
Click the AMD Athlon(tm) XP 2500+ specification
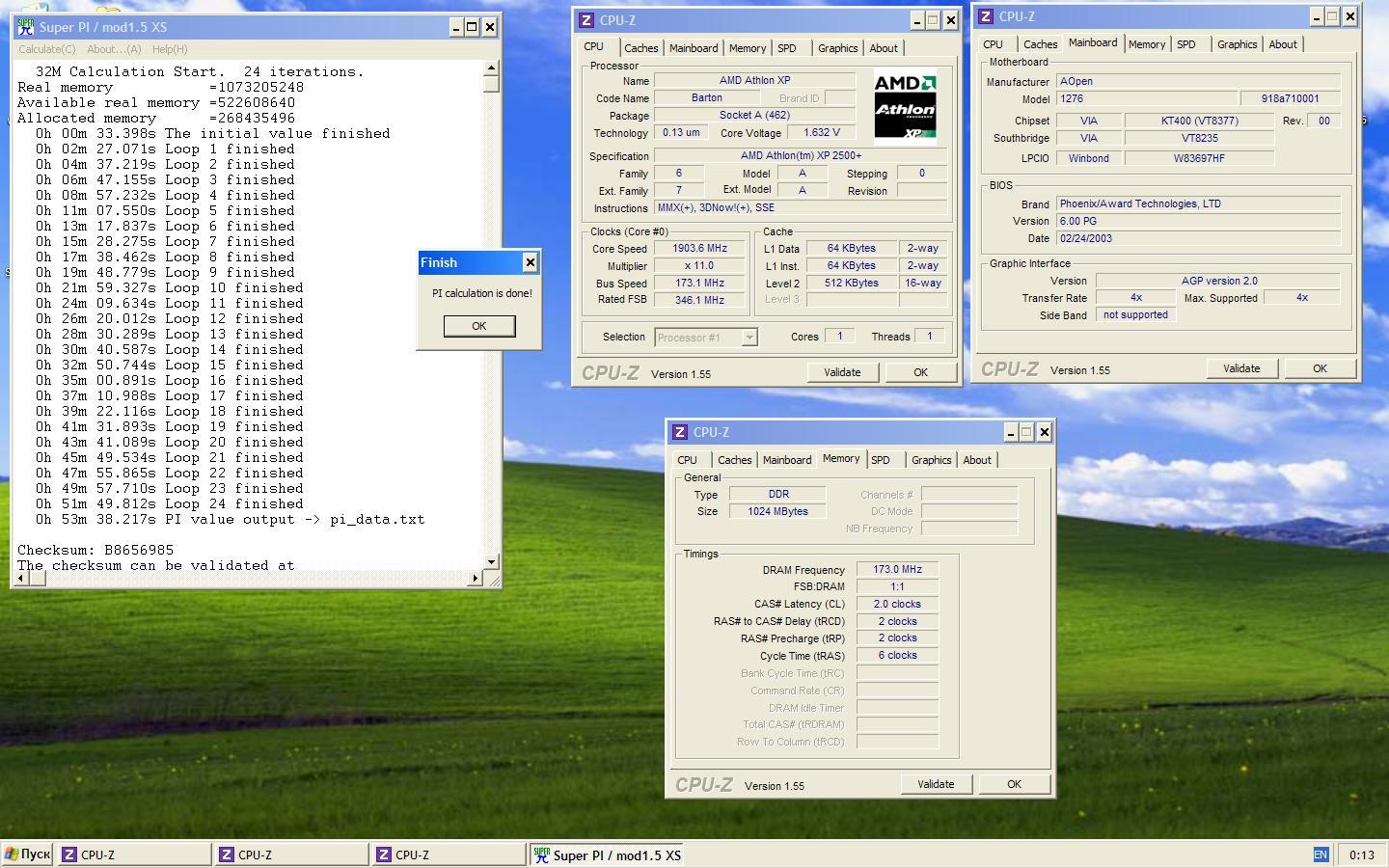click(x=802, y=156)
